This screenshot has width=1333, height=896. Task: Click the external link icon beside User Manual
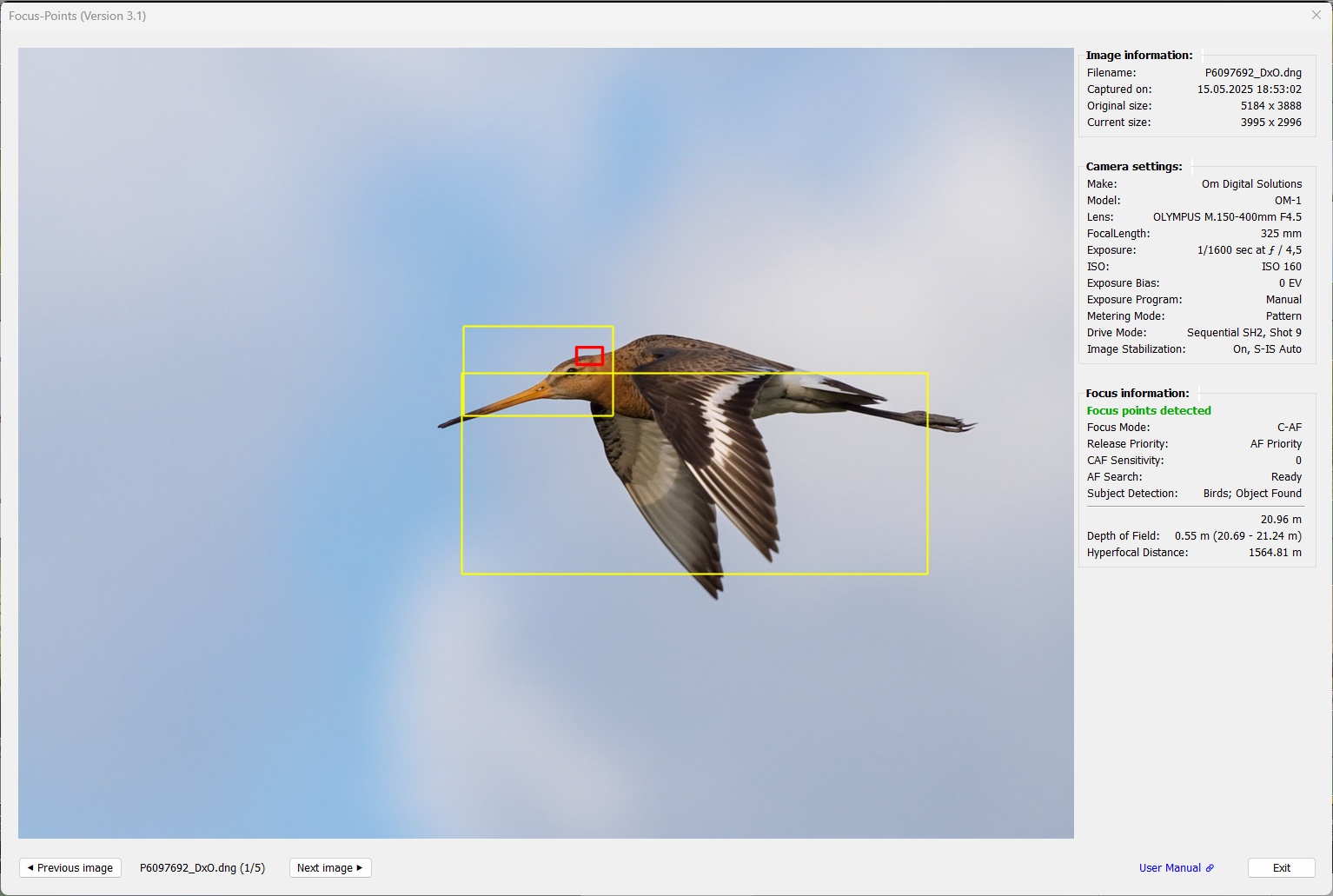point(1210,867)
